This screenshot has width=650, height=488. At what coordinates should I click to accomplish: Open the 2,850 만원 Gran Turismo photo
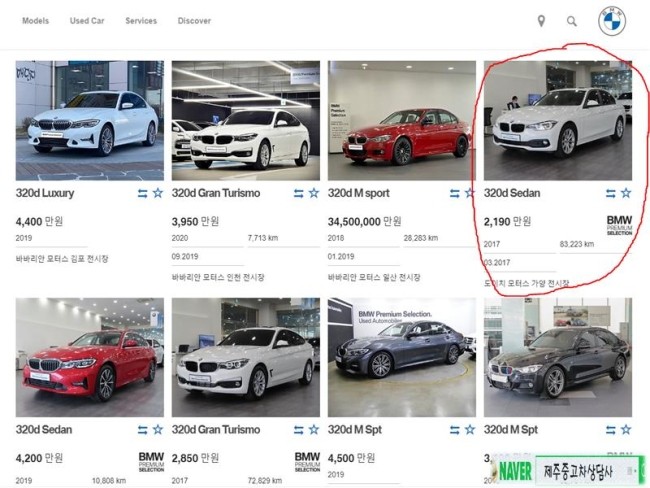pos(246,357)
